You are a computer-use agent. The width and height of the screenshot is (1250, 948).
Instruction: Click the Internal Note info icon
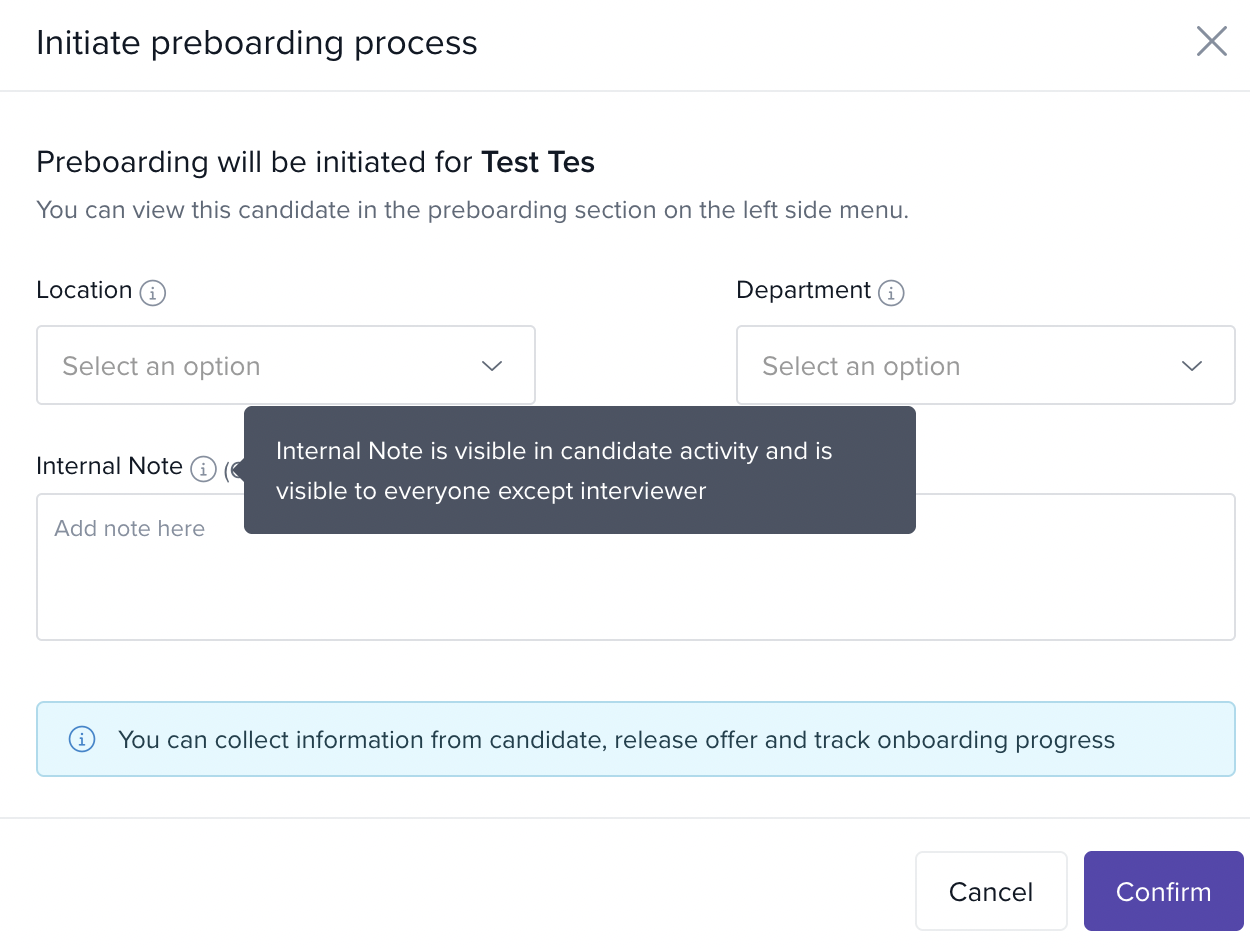203,468
